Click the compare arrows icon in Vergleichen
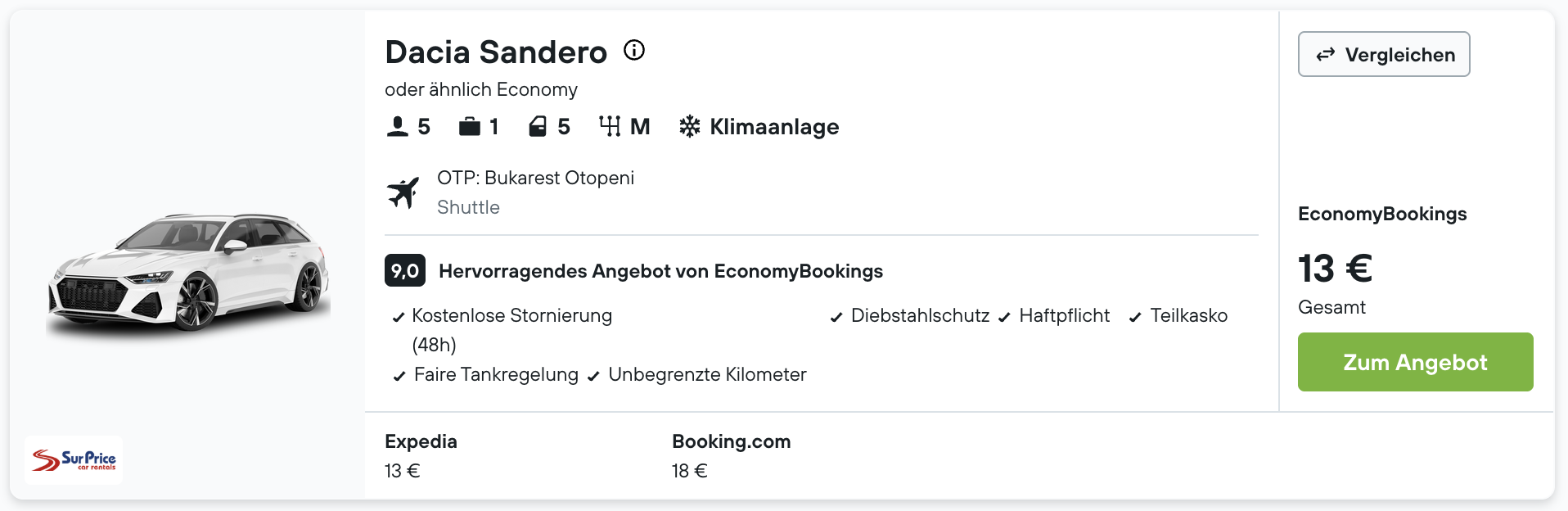The height and width of the screenshot is (511, 1568). pyautogui.click(x=1326, y=55)
